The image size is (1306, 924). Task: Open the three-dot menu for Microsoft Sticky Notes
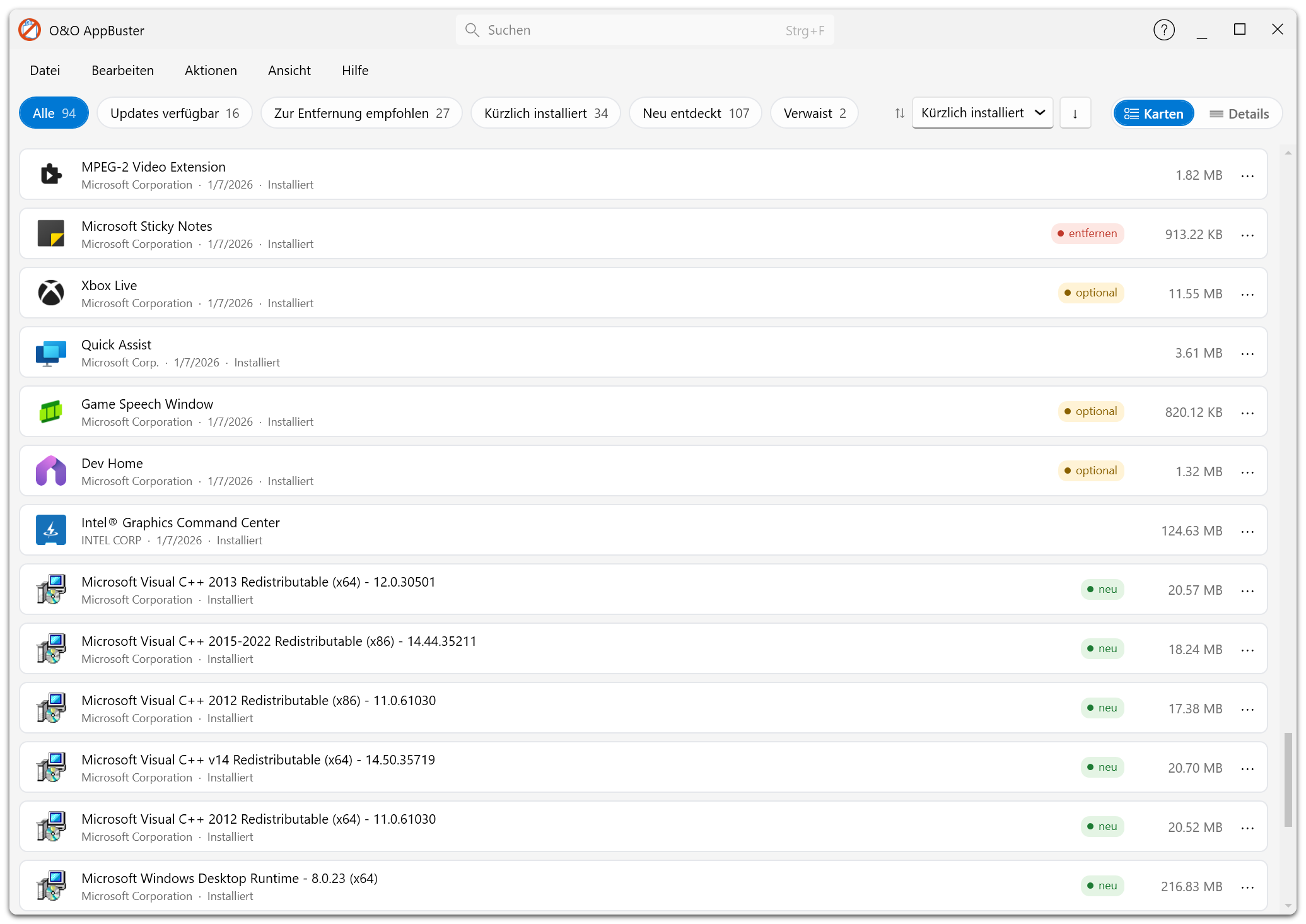pos(1247,235)
